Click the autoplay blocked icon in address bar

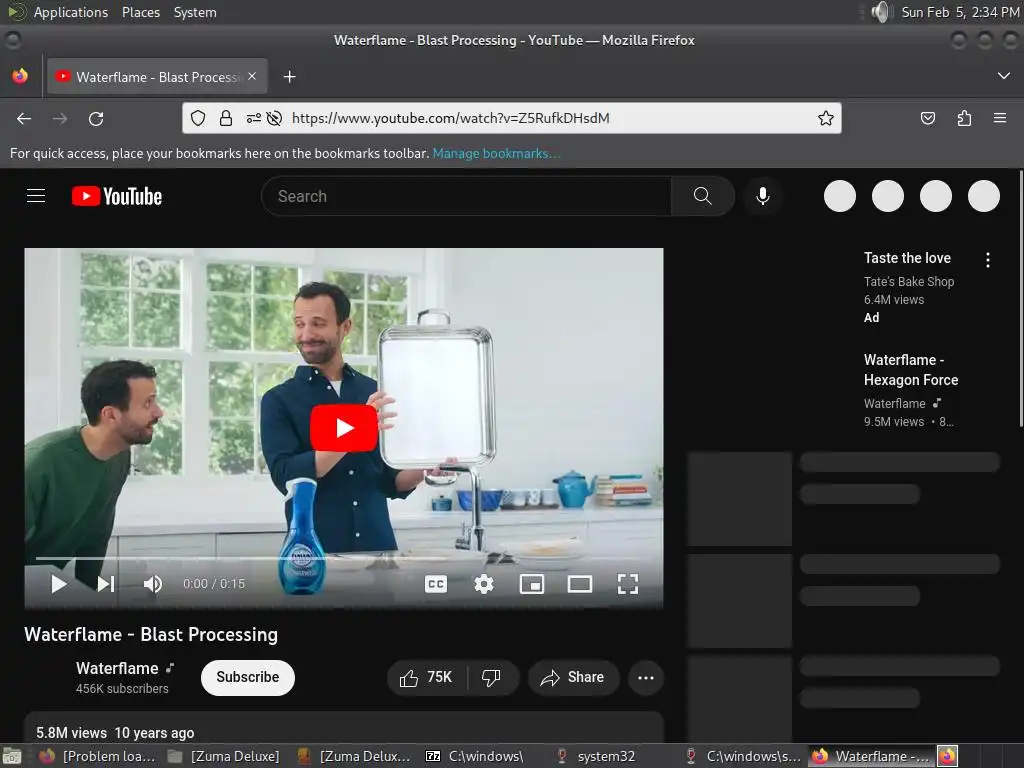[274, 118]
